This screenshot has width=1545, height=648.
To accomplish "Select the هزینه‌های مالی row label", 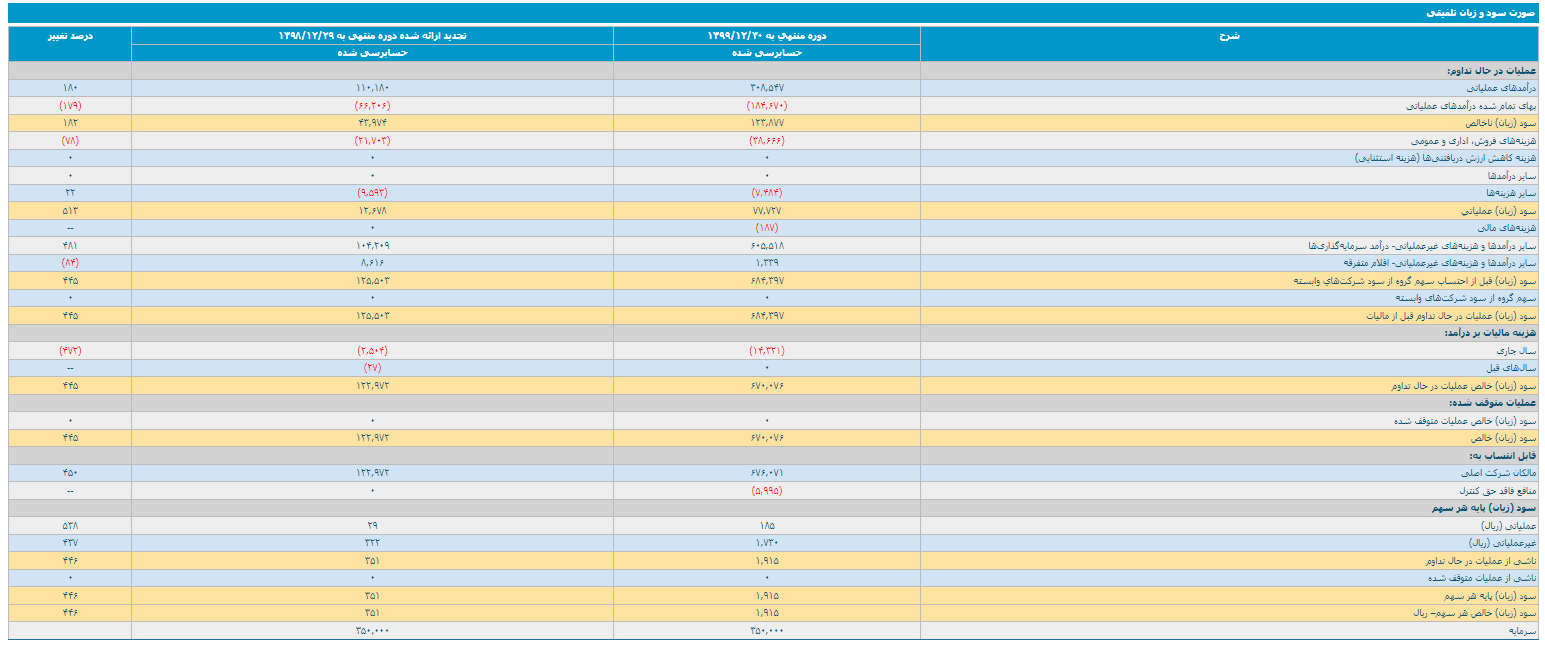I will coord(1508,228).
